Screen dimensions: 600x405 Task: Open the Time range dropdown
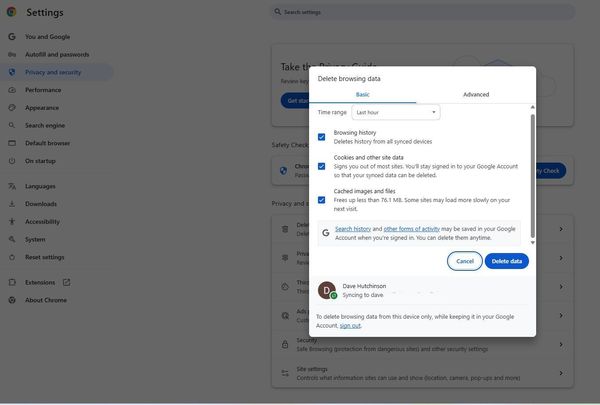pyautogui.click(x=396, y=112)
